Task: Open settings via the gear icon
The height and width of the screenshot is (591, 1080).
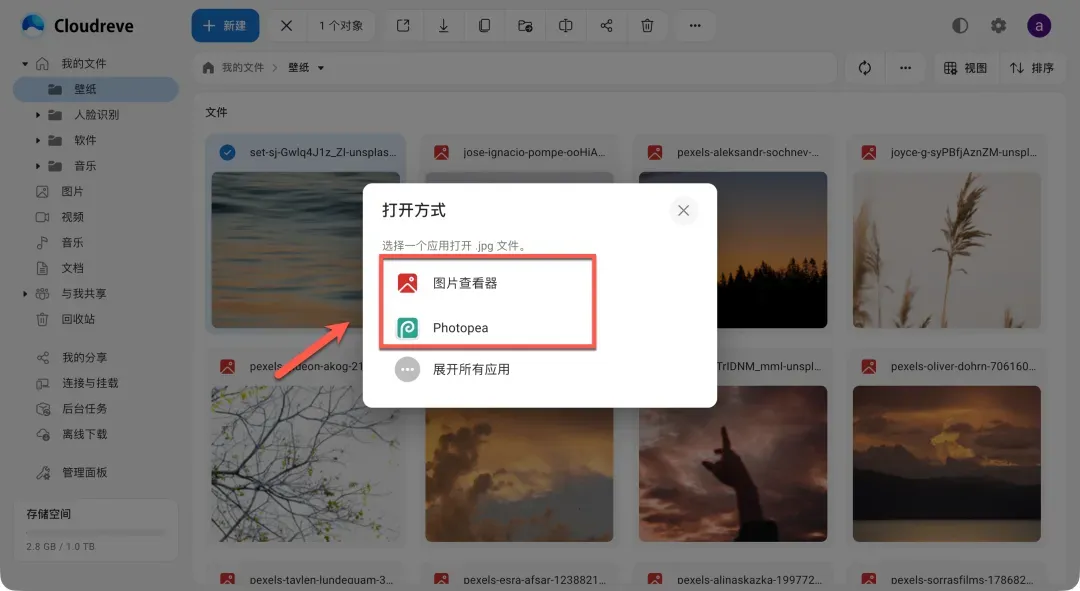Action: [x=998, y=26]
